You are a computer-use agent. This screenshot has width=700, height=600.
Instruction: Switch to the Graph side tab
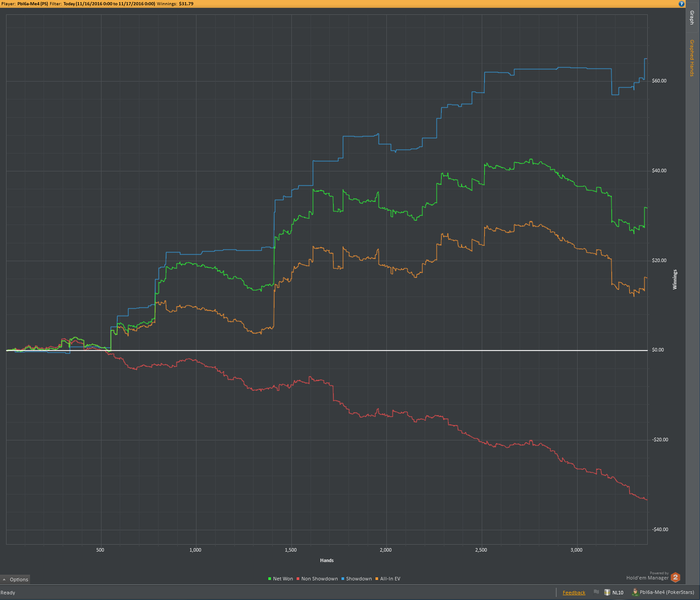692,17
